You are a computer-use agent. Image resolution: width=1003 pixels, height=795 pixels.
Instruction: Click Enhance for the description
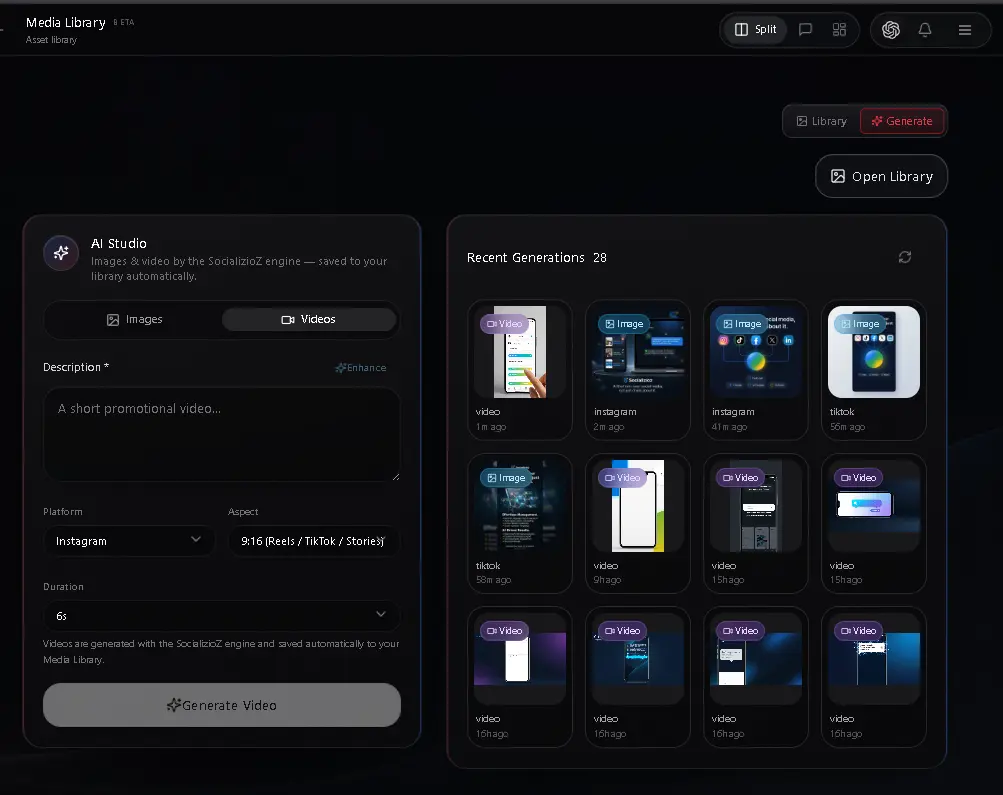(361, 368)
